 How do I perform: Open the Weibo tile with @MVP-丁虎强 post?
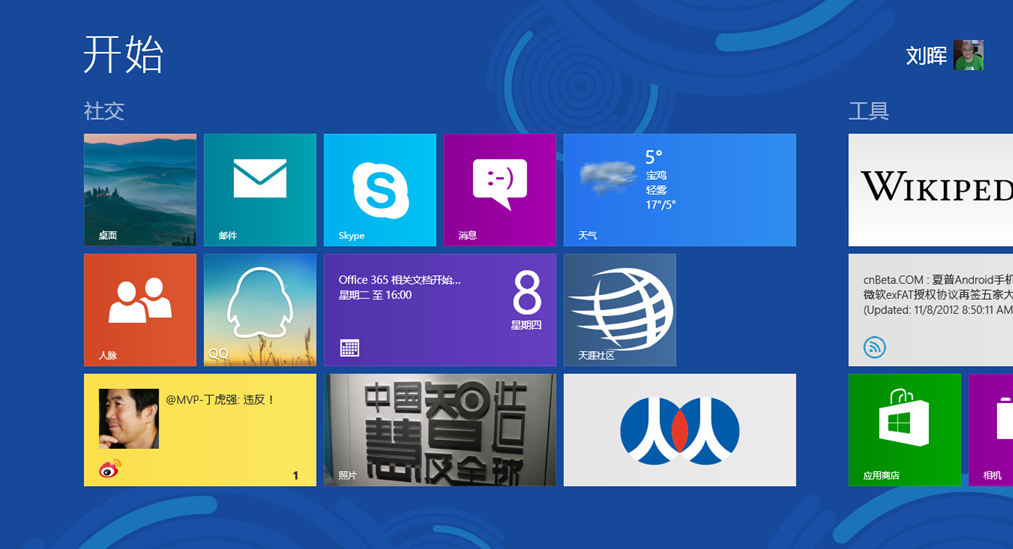(200, 430)
